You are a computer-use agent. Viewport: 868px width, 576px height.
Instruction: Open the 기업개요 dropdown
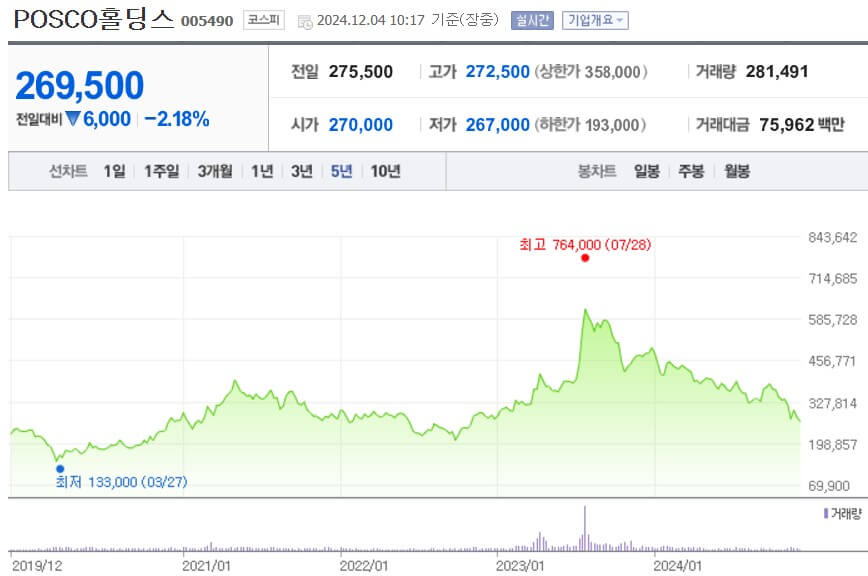(595, 20)
